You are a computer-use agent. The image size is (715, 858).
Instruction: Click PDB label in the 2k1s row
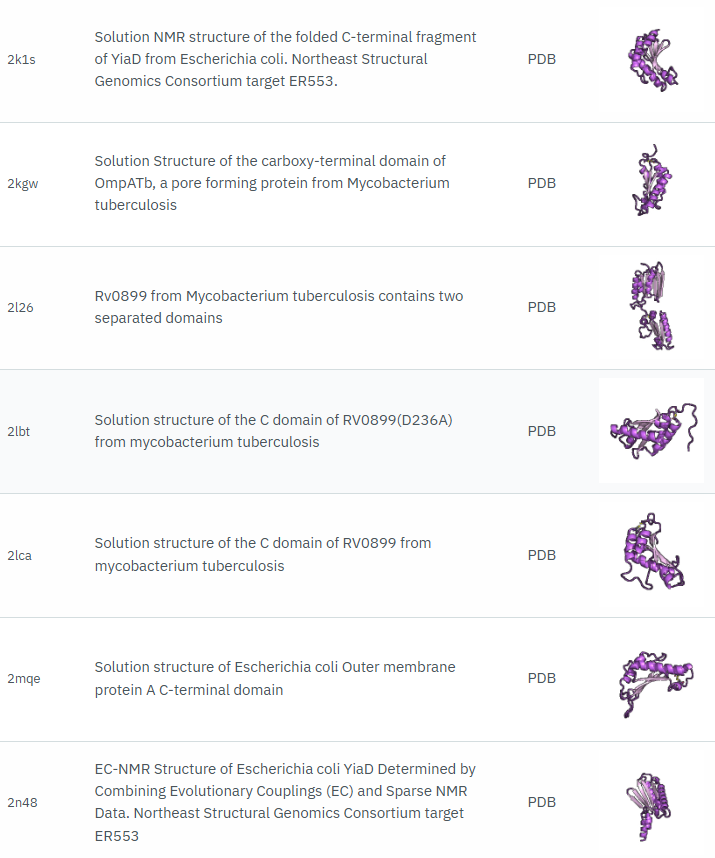(x=541, y=59)
